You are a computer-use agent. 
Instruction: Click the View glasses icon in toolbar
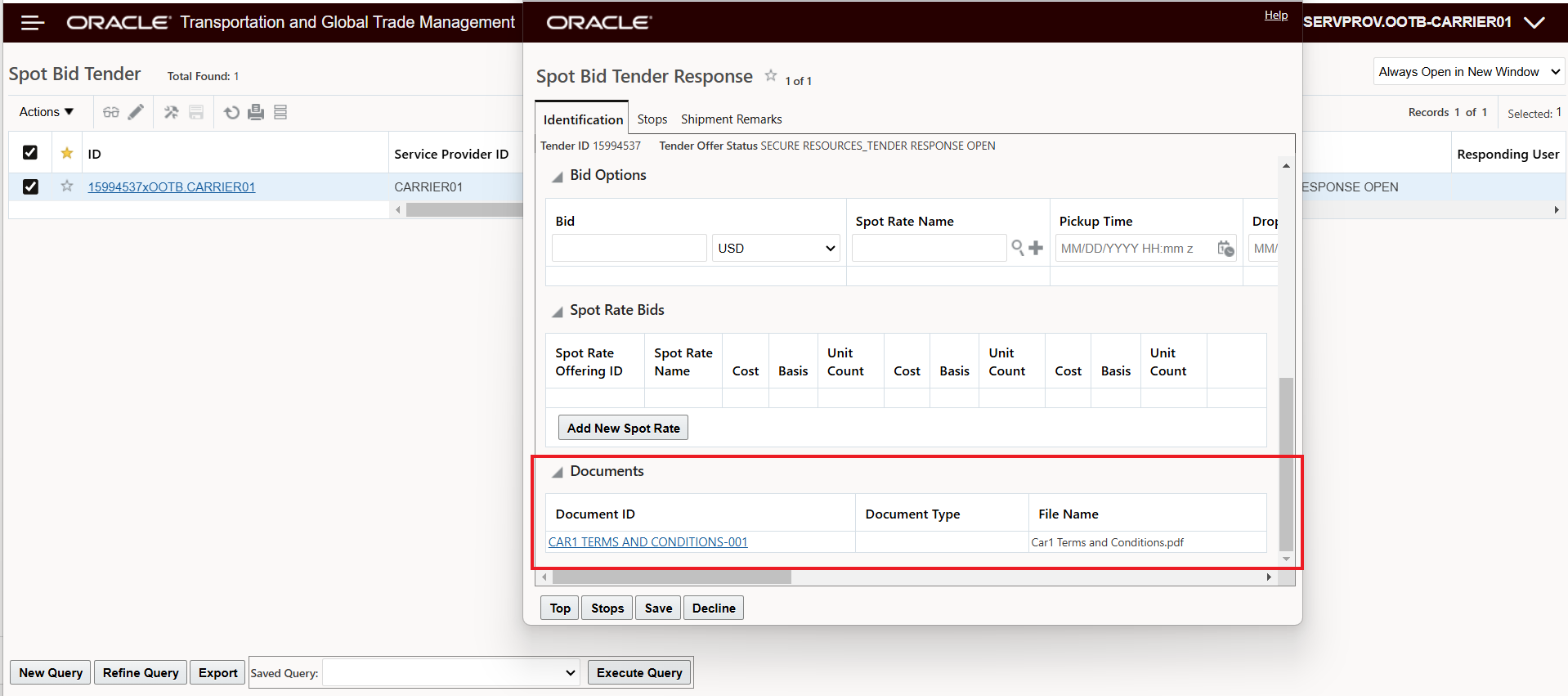[x=111, y=112]
